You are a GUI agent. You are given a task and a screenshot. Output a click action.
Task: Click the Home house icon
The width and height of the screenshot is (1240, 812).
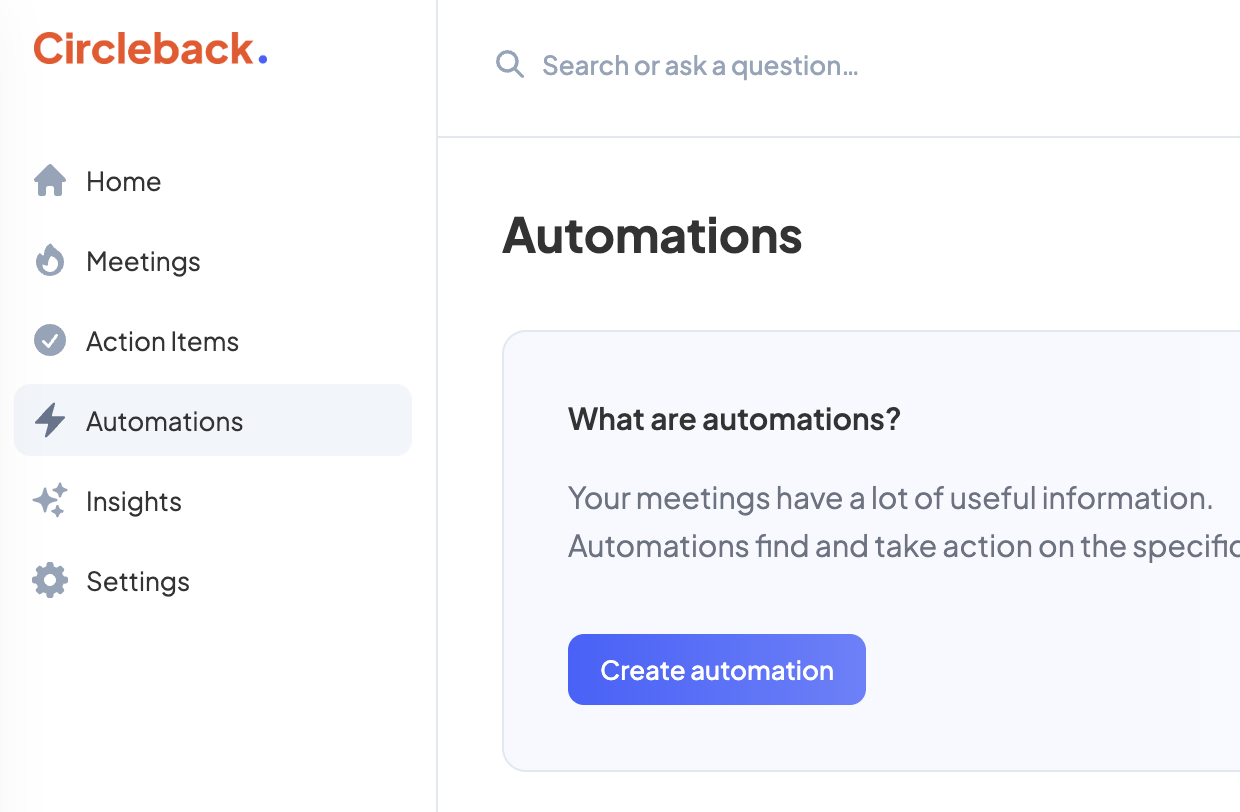point(50,181)
